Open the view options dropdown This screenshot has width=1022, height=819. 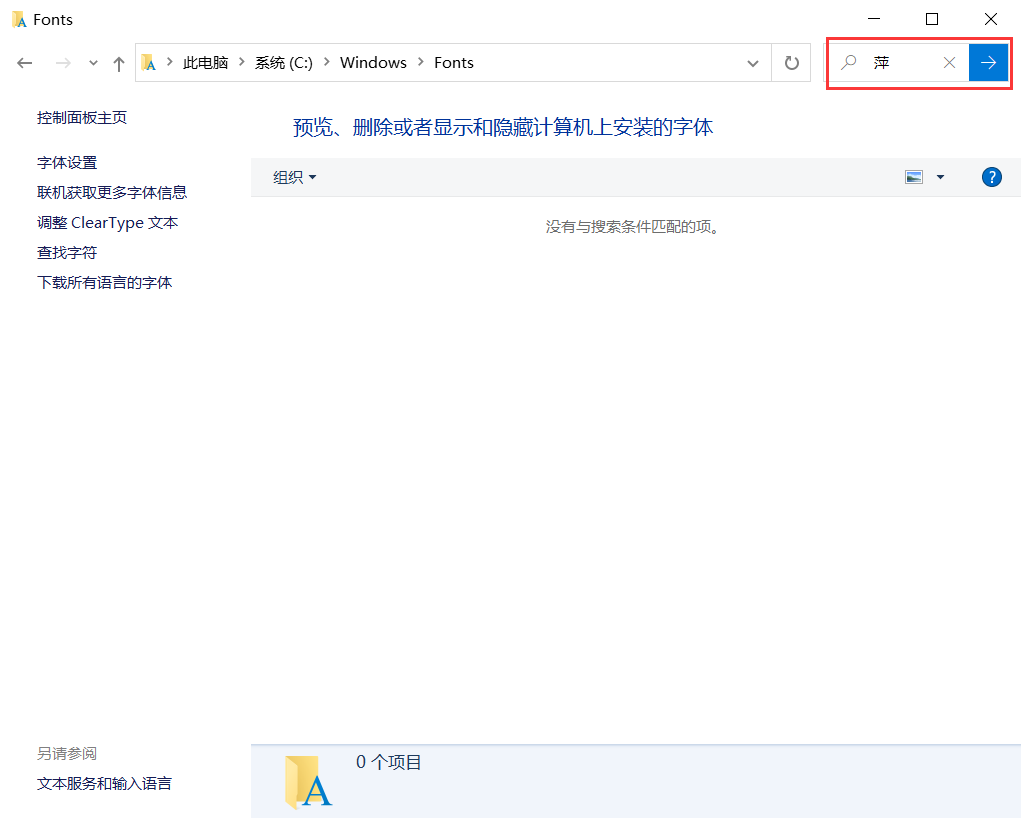coord(939,177)
